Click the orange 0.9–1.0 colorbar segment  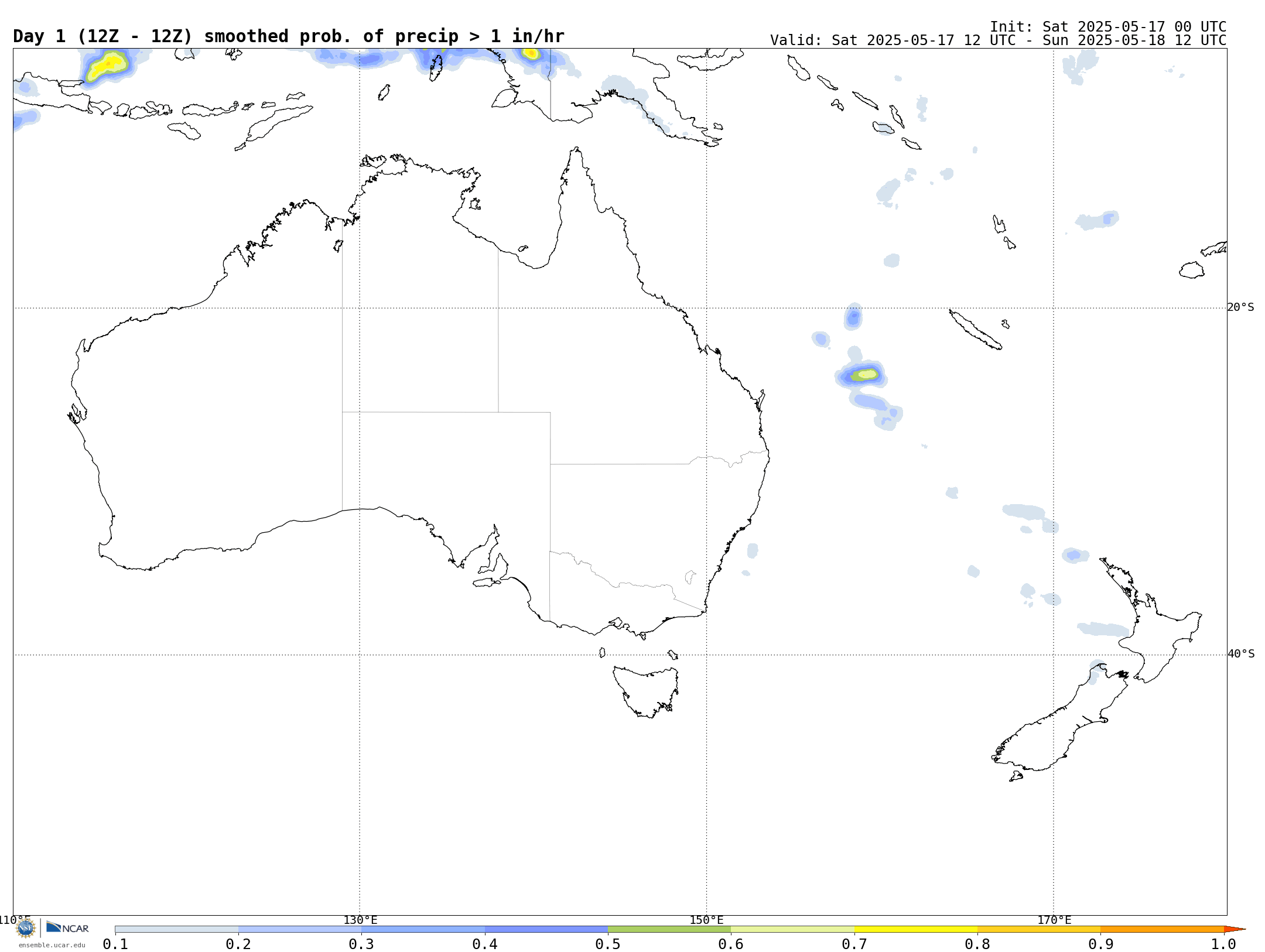tap(1163, 929)
